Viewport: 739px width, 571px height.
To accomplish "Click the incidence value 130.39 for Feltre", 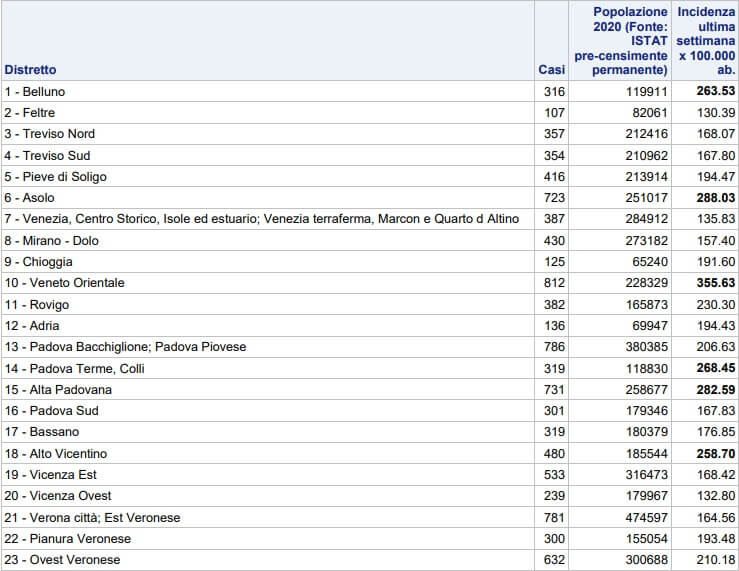I will [715, 113].
